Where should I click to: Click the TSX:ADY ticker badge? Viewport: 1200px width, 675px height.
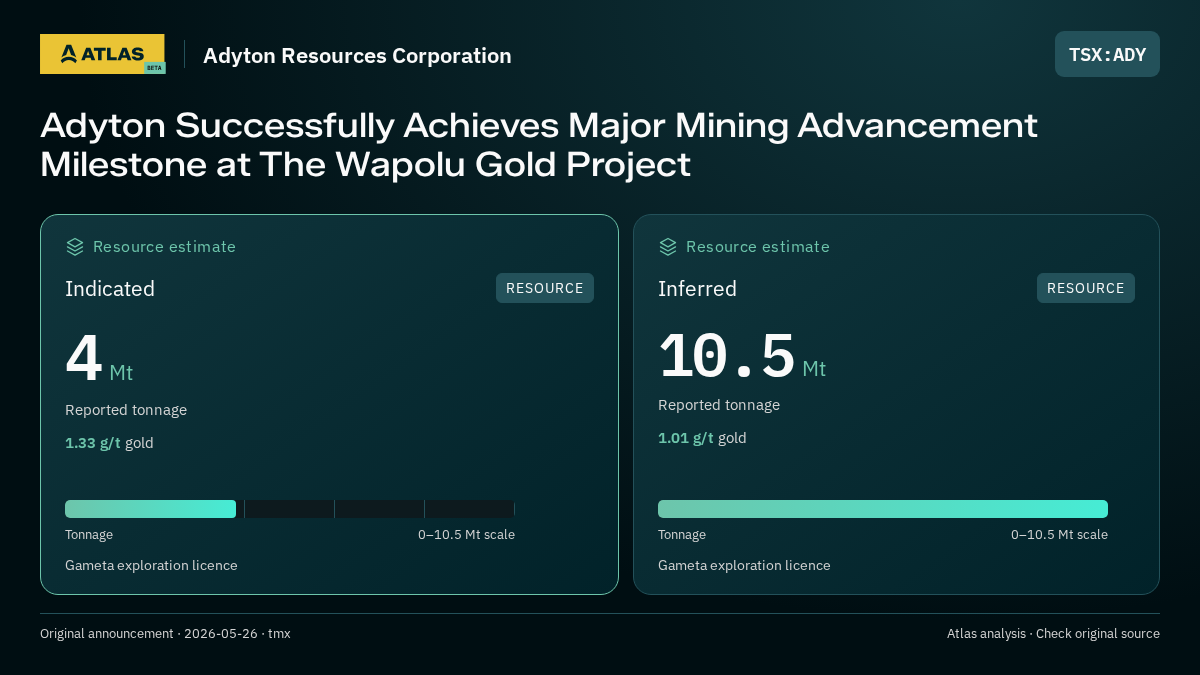click(x=1107, y=54)
